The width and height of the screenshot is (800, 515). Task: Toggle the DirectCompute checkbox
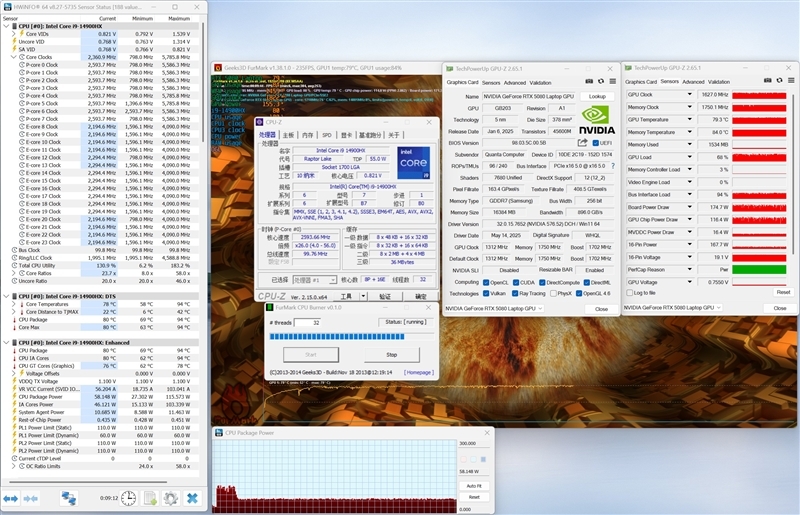point(542,282)
